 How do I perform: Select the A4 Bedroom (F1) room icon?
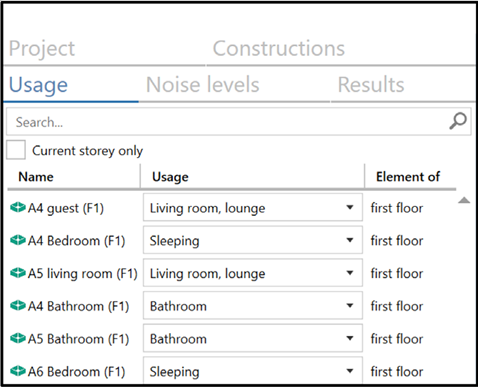click(x=18, y=240)
